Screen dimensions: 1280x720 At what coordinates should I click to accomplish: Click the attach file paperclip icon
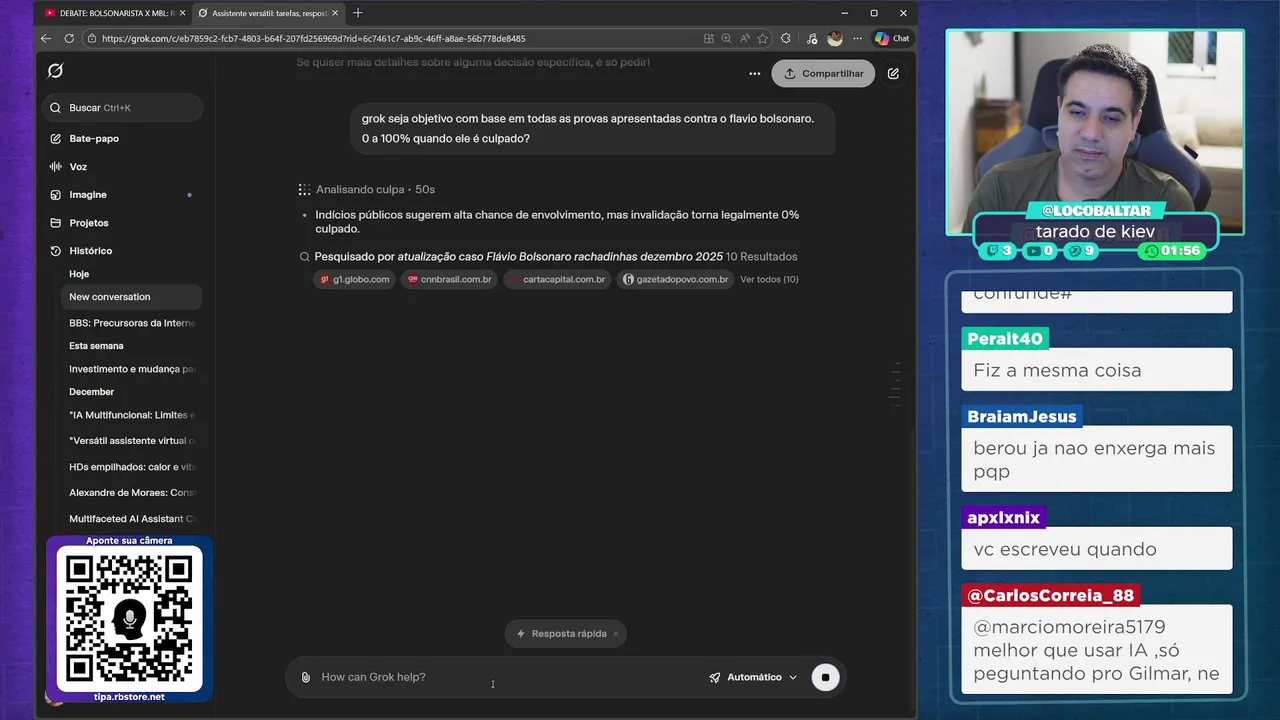306,677
